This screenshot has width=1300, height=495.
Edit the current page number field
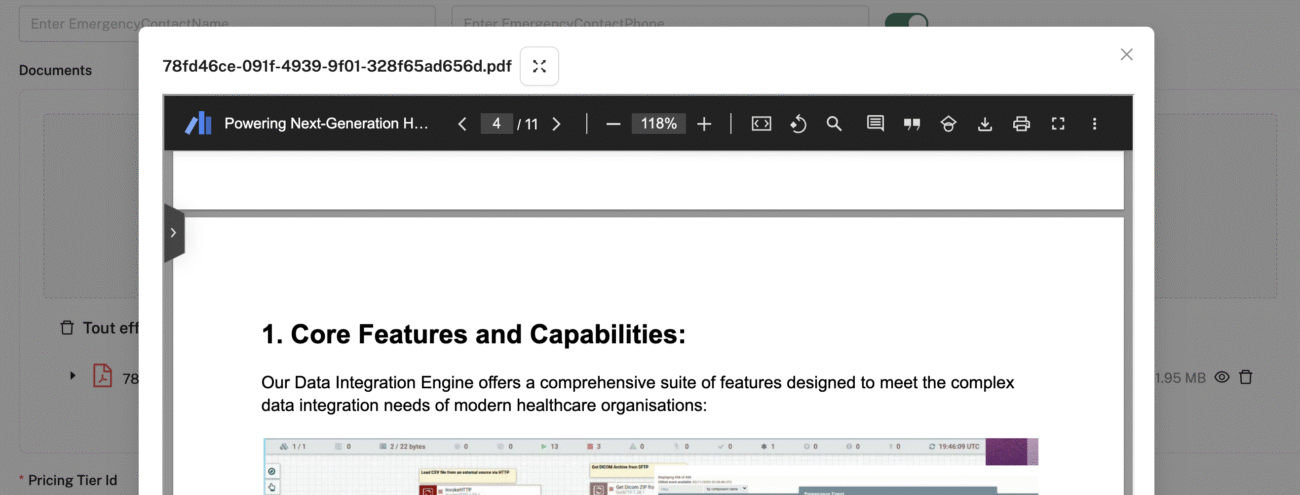(496, 124)
